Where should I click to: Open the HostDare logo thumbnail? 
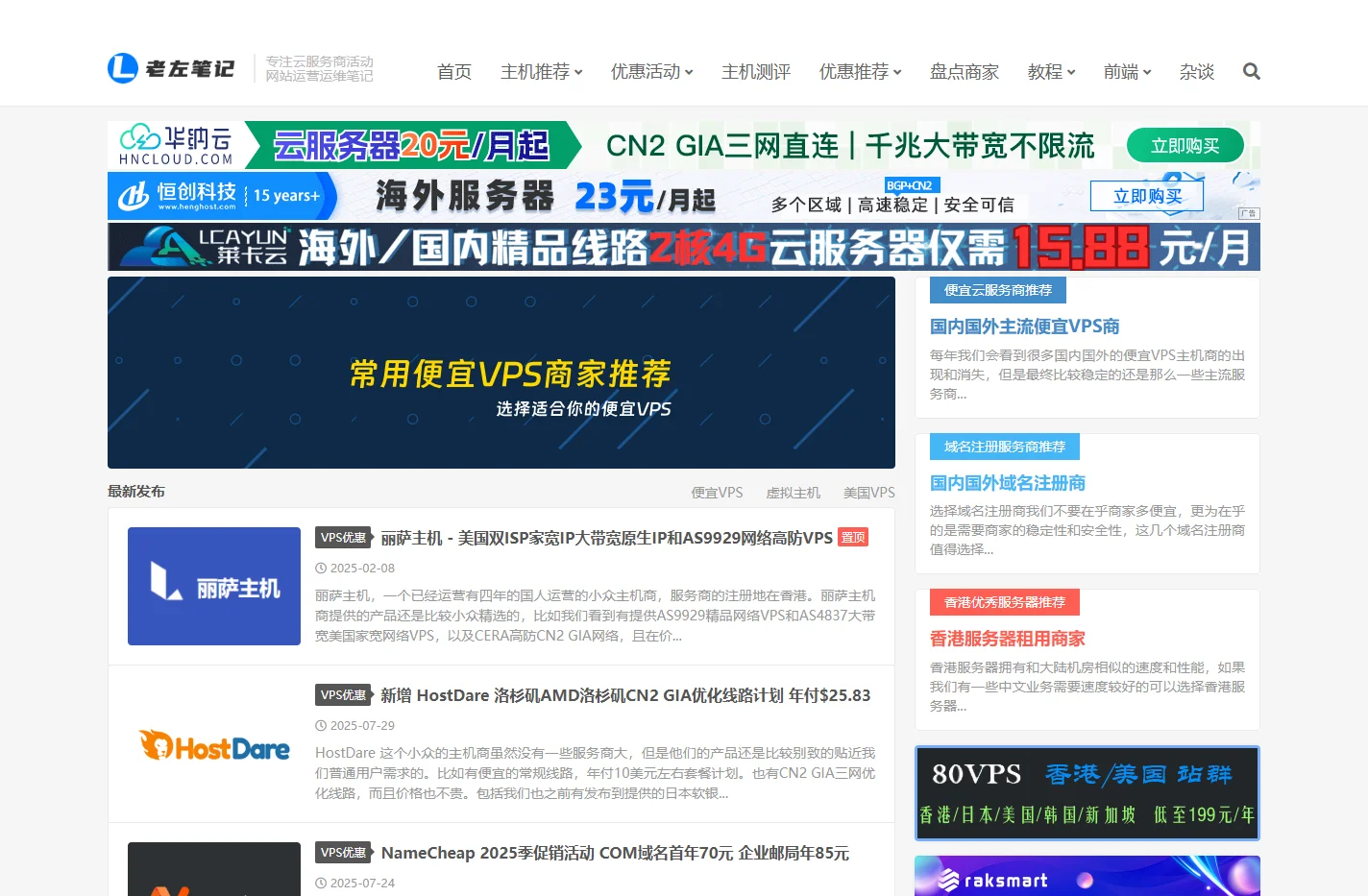click(x=214, y=744)
